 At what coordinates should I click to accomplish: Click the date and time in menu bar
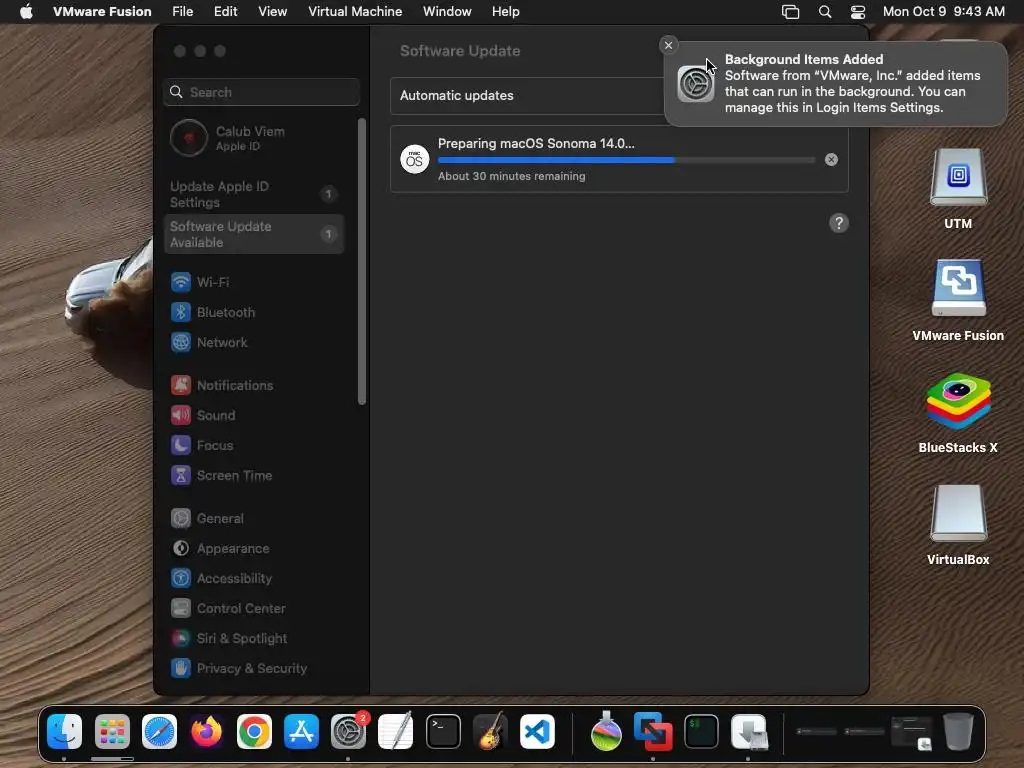click(x=944, y=12)
